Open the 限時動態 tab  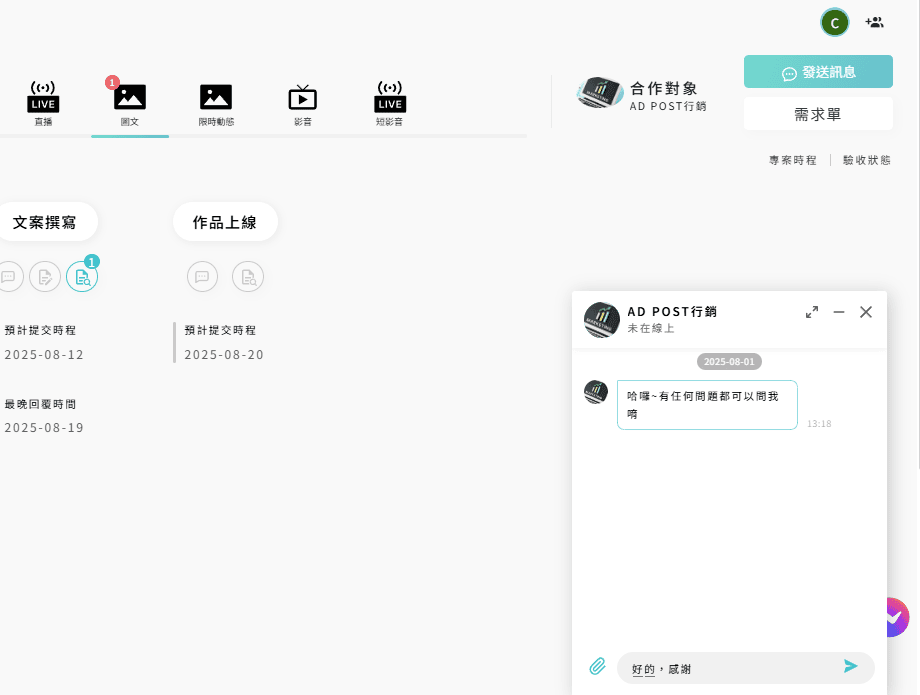[216, 104]
